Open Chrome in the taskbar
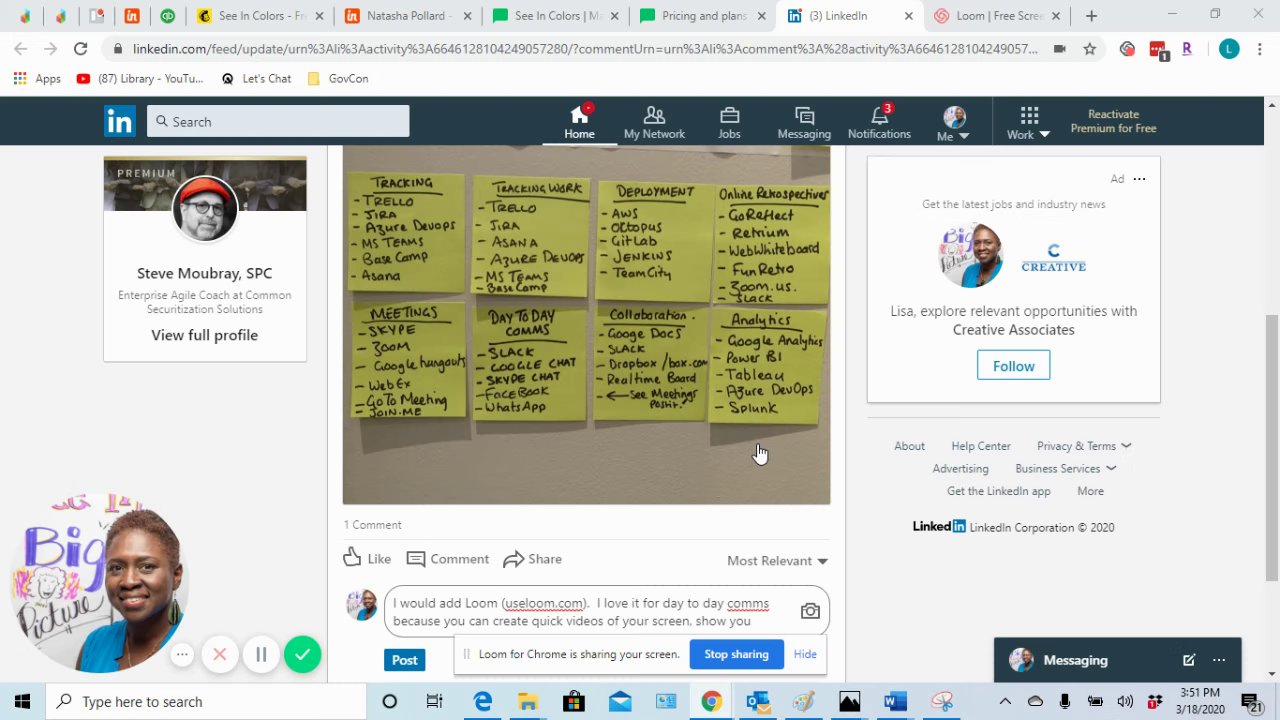The height and width of the screenshot is (720, 1280). point(711,702)
